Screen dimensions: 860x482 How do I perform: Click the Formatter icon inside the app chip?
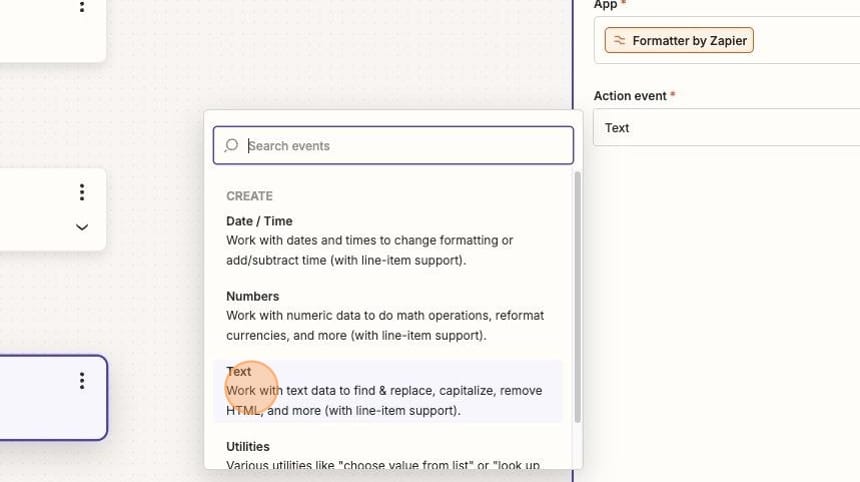point(619,41)
